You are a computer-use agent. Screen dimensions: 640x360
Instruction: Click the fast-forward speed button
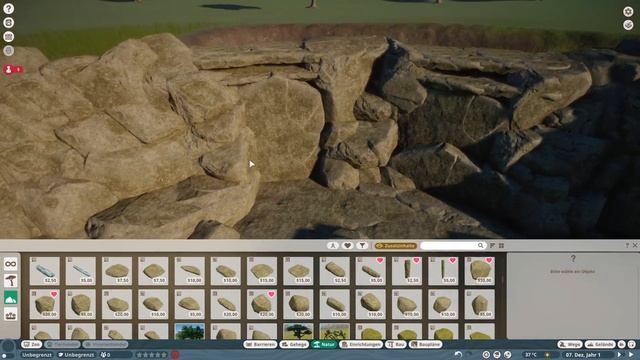631,355
